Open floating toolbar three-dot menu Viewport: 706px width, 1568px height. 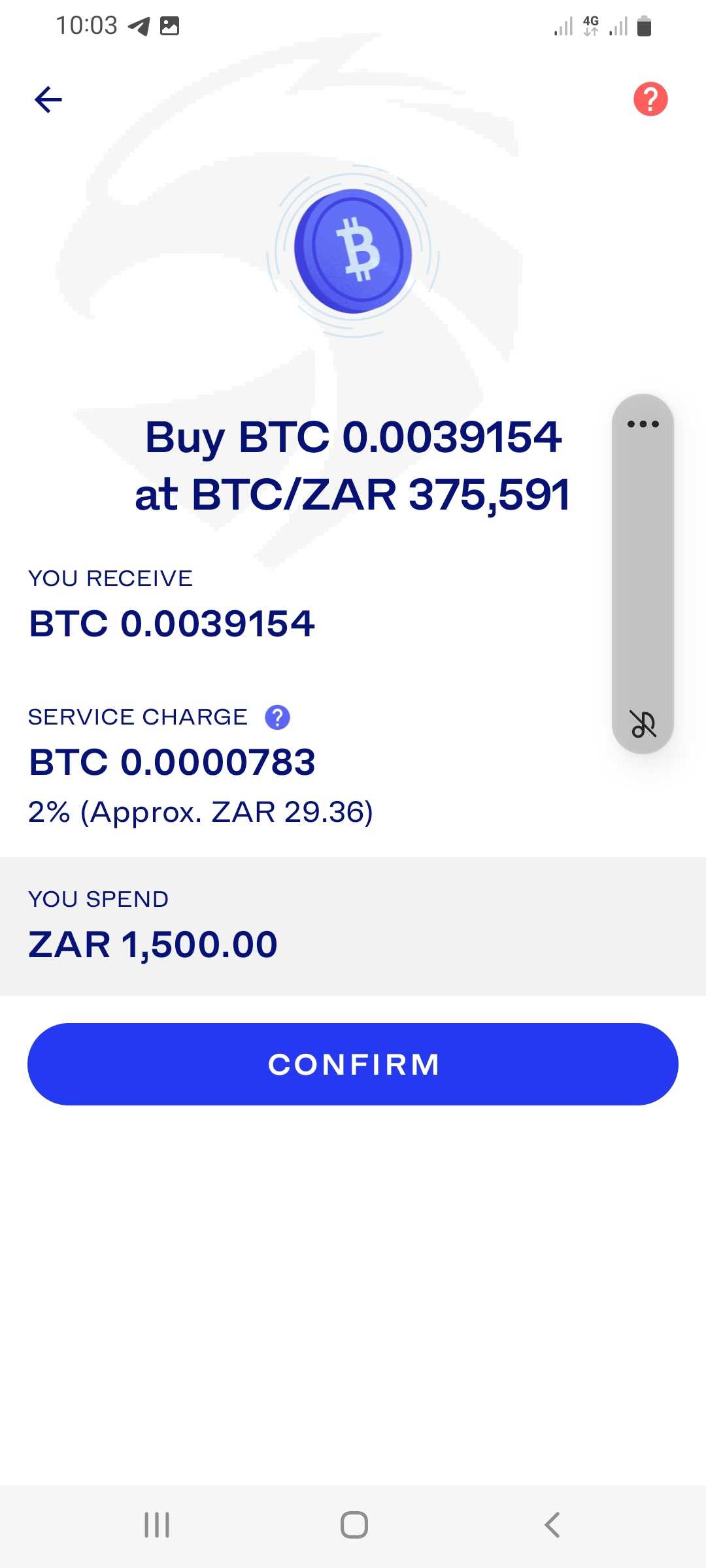point(643,424)
